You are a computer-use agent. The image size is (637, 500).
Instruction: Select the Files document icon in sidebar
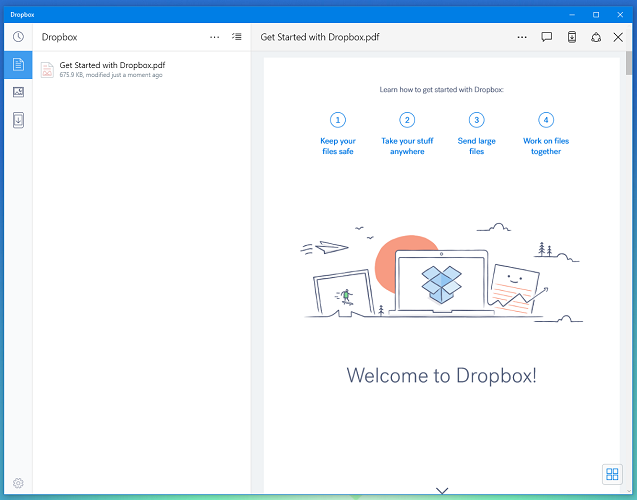point(18,65)
